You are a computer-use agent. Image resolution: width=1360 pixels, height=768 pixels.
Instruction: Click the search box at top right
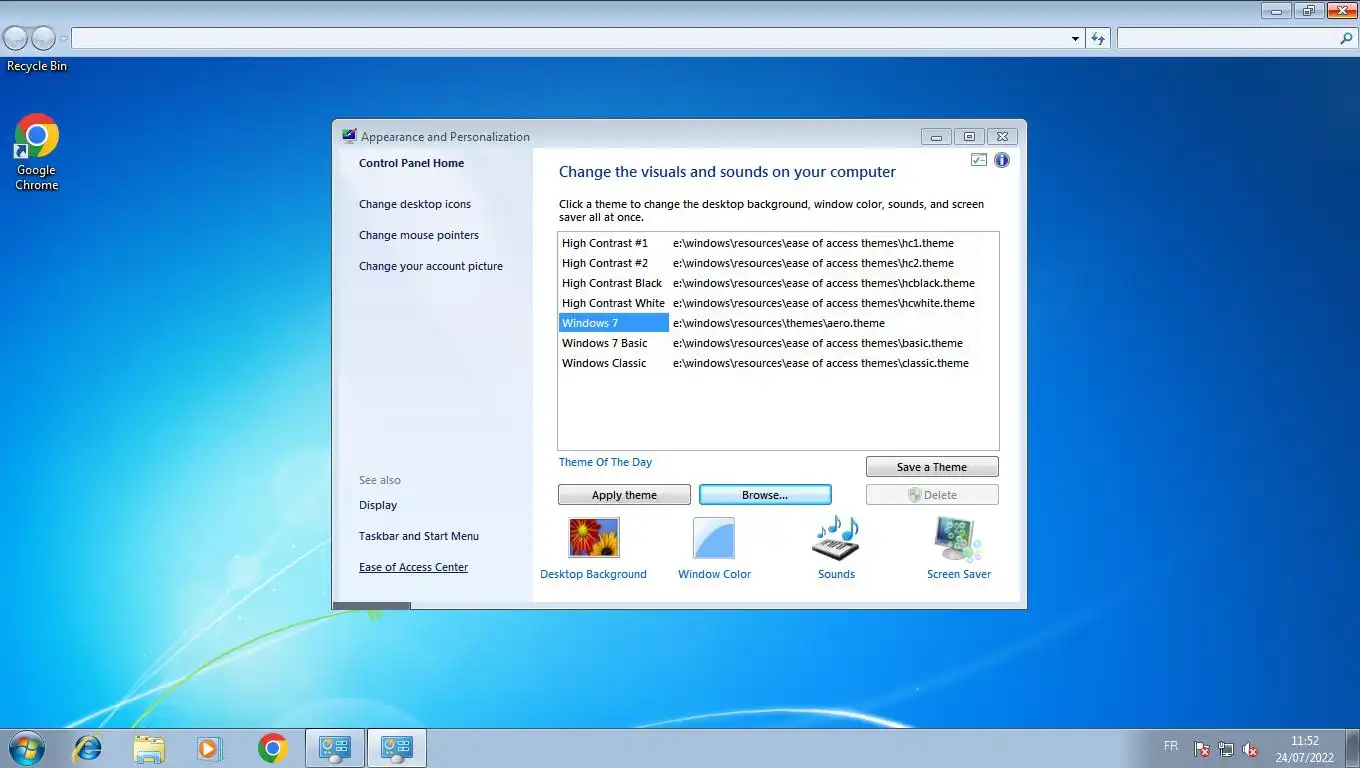coord(1227,38)
